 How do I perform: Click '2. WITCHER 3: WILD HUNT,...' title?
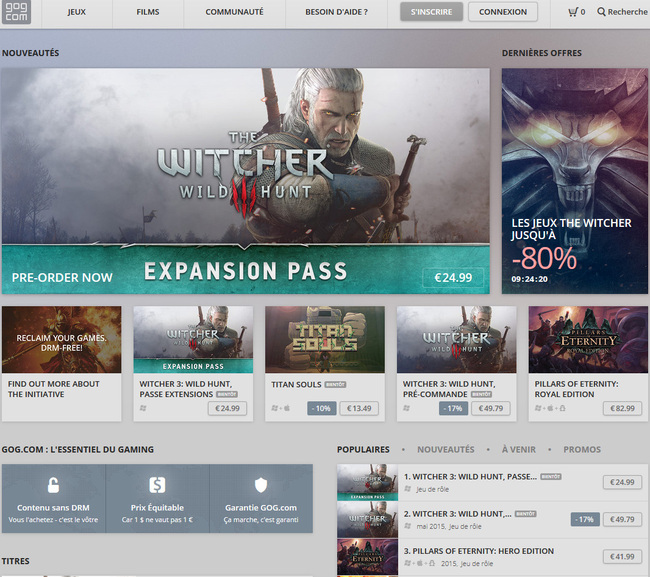(x=457, y=514)
